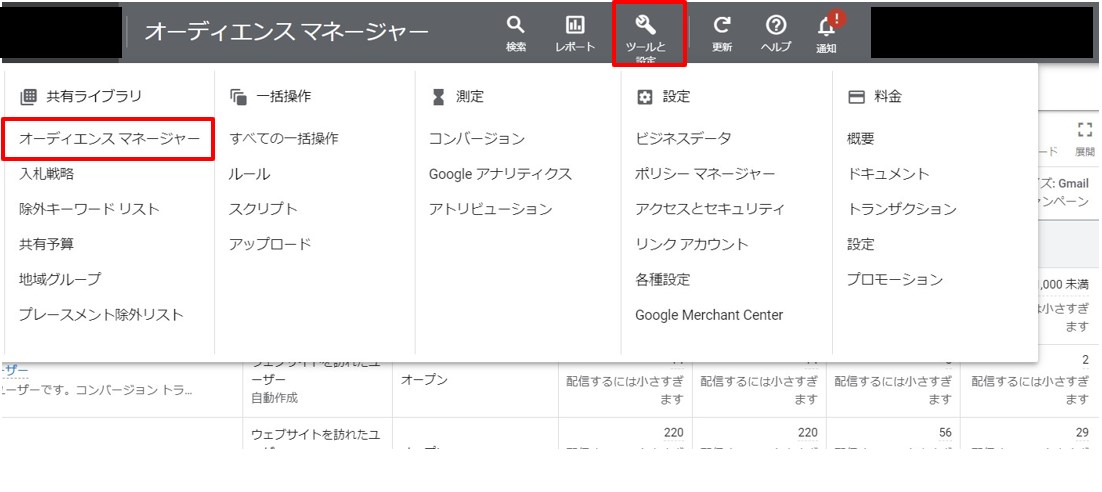The image size is (1102, 492).
Task: Select ルール under bulk actions
Action: click(249, 174)
